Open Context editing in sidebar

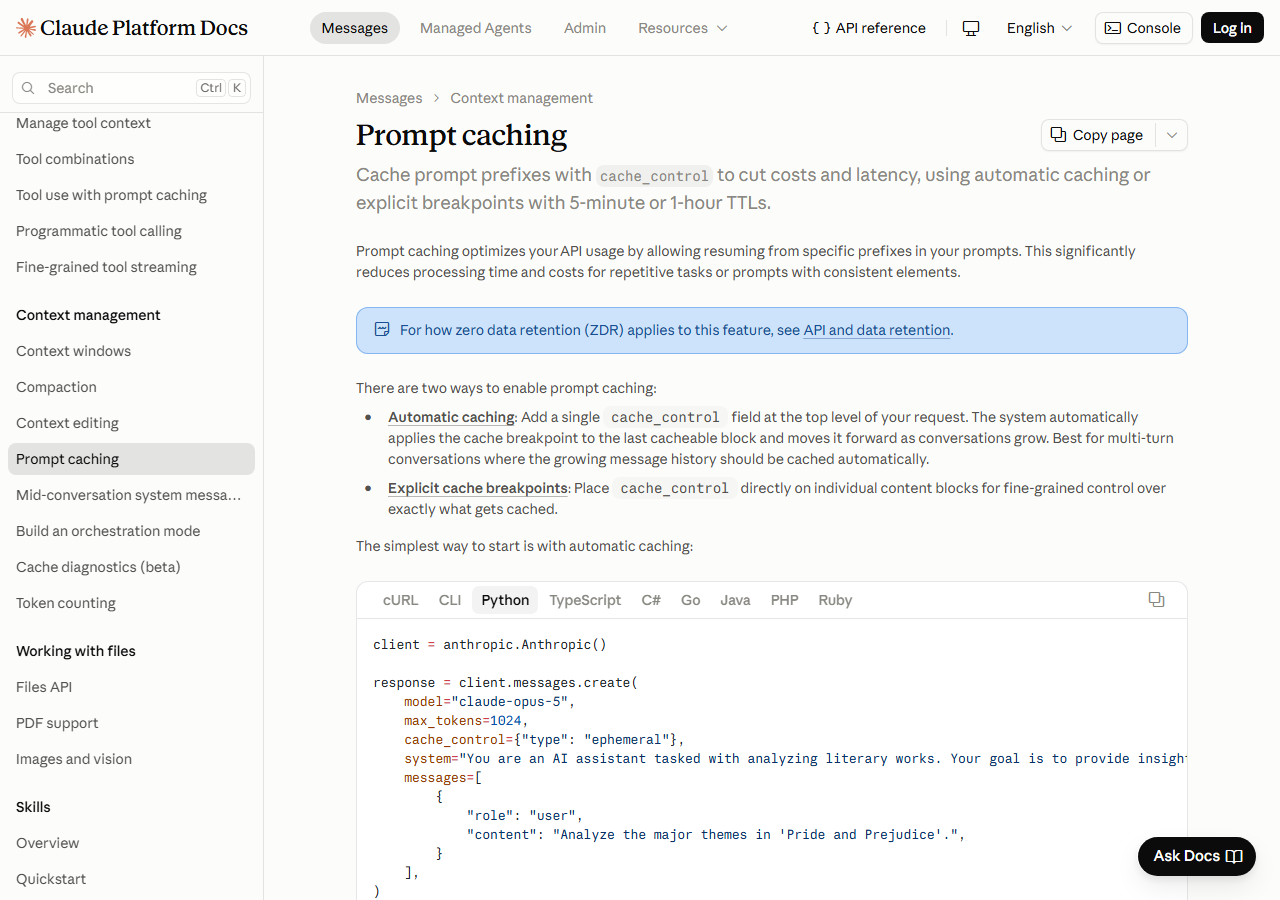pyautogui.click(x=131, y=423)
